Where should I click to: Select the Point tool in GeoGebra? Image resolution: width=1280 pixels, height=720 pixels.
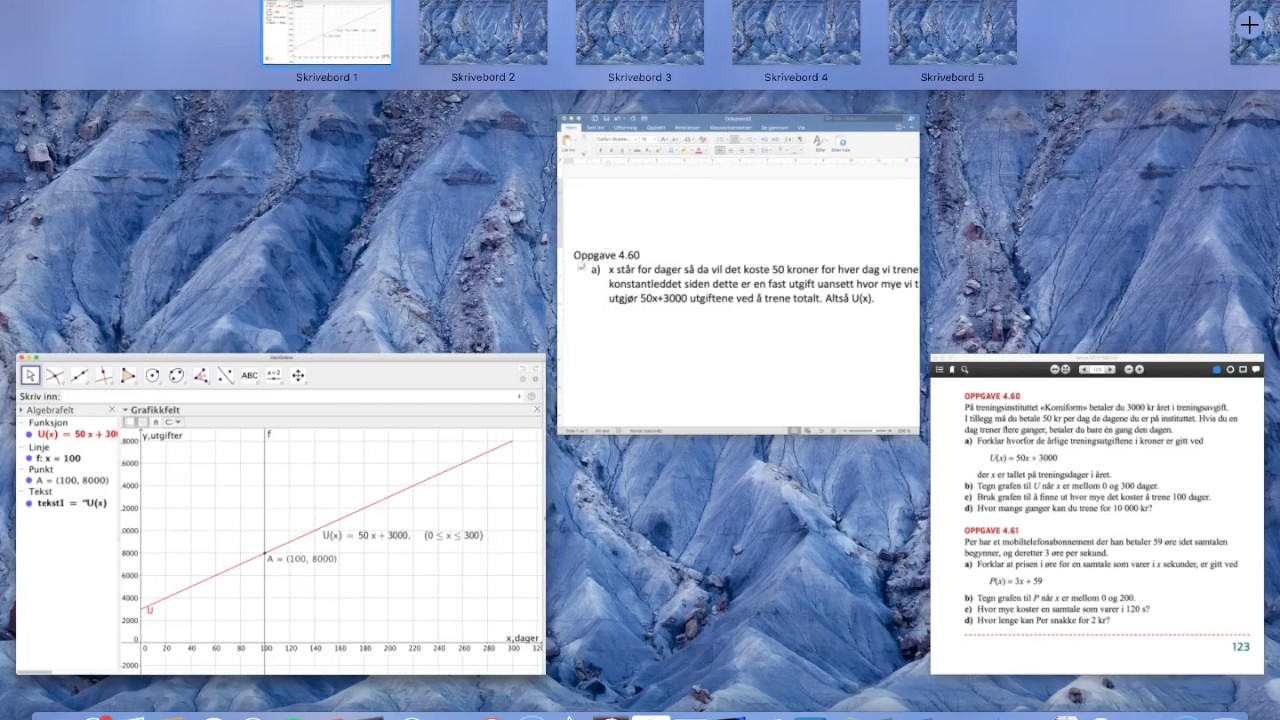point(54,376)
